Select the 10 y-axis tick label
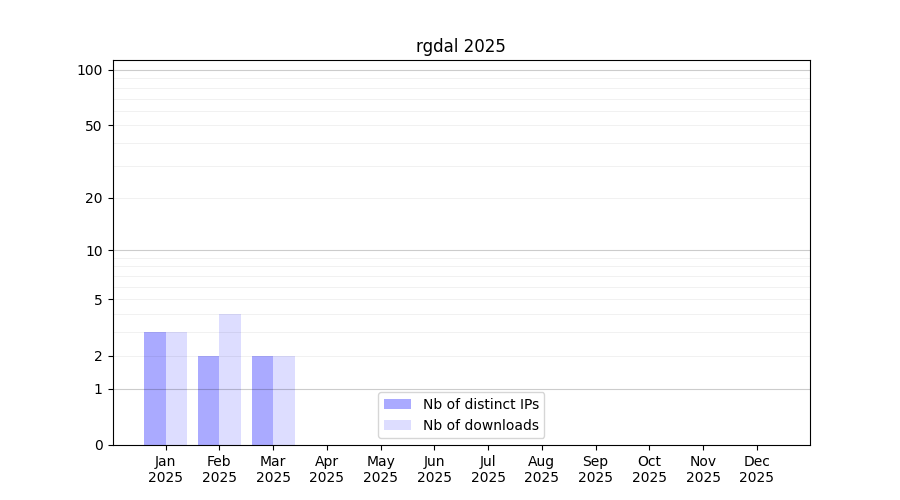900x500 pixels. 94,251
